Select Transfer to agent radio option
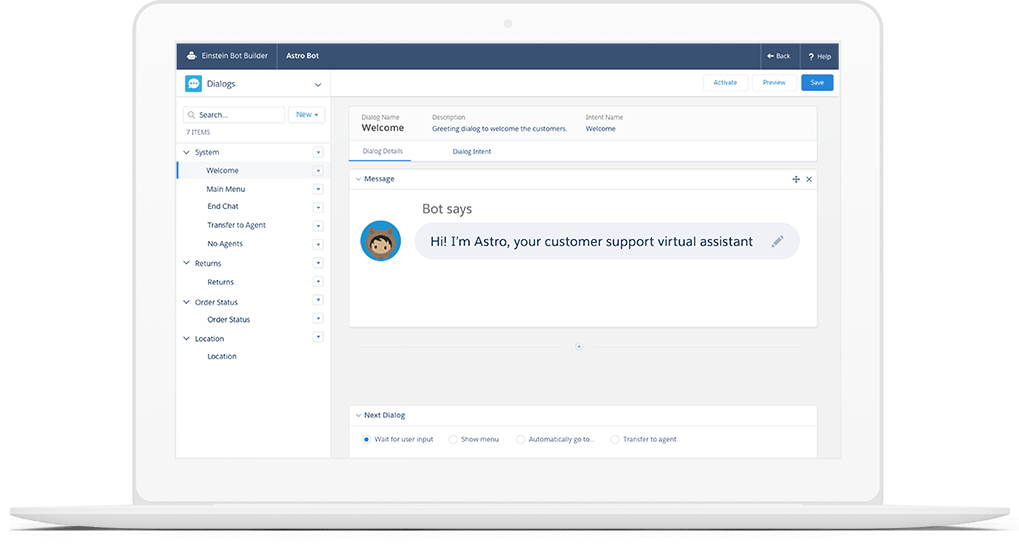This screenshot has height=550, width=1019. tap(615, 439)
